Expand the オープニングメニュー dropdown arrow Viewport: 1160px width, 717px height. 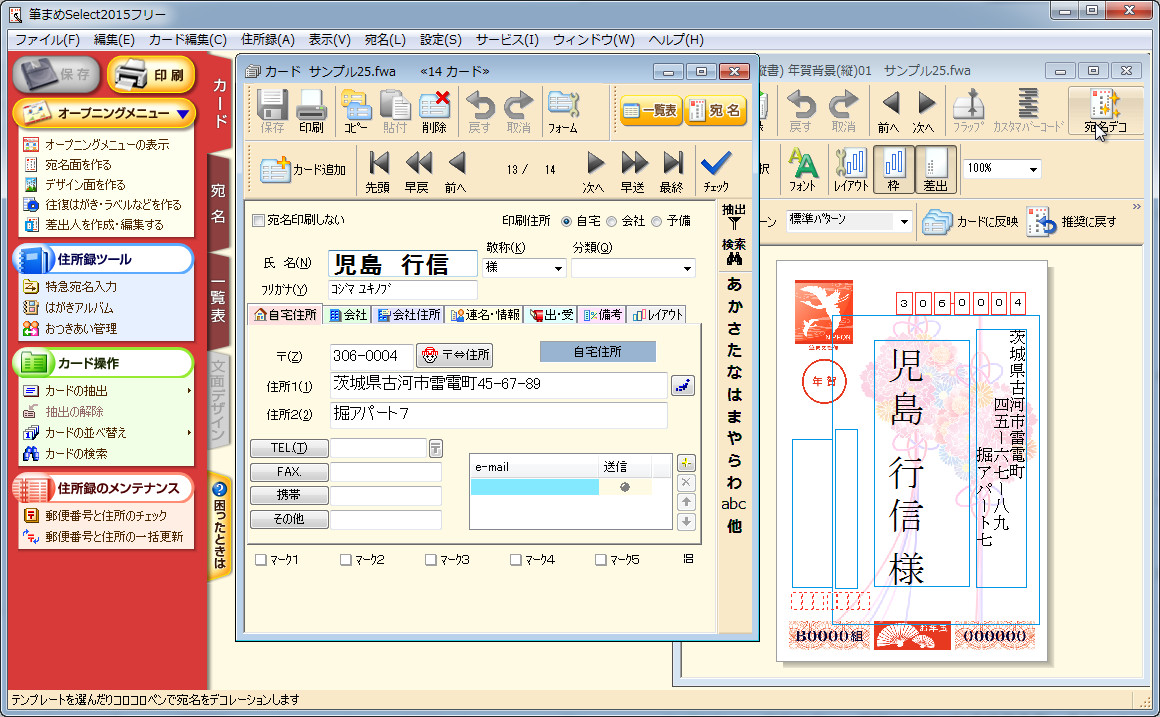(x=183, y=114)
